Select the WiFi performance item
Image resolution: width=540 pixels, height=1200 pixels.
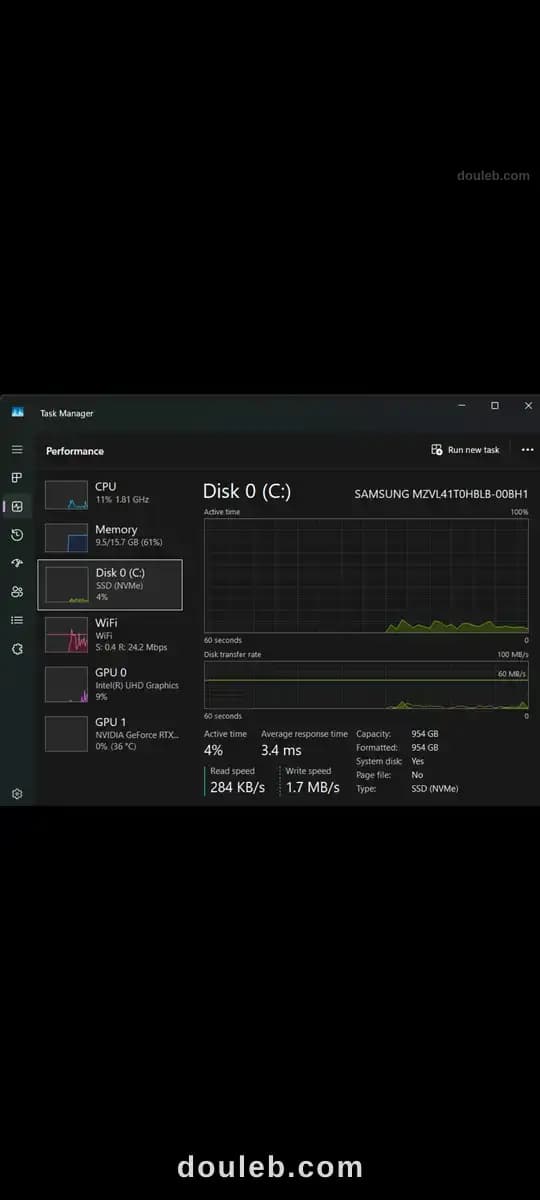pos(110,634)
